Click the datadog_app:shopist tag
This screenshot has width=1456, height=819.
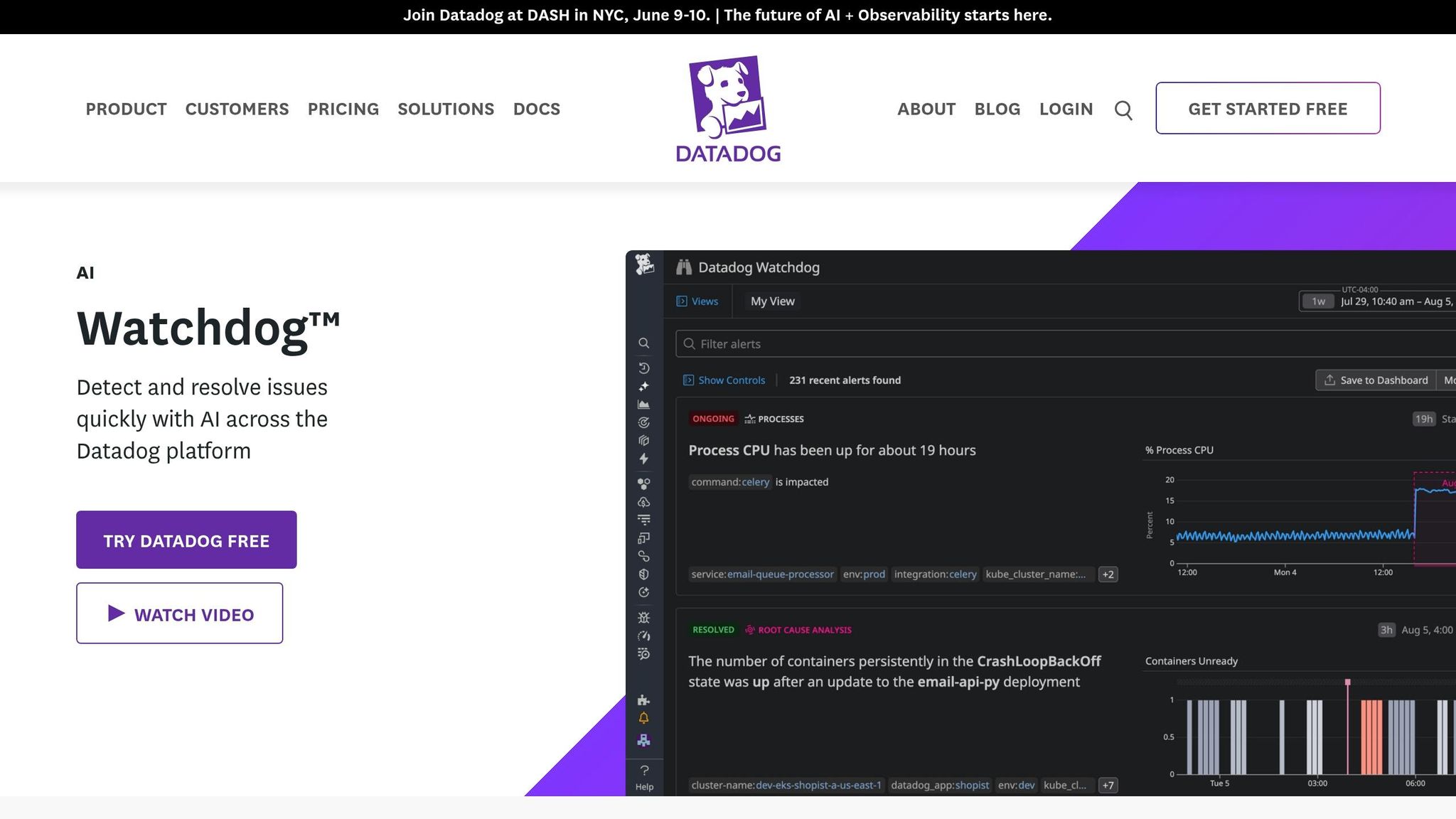tap(940, 786)
